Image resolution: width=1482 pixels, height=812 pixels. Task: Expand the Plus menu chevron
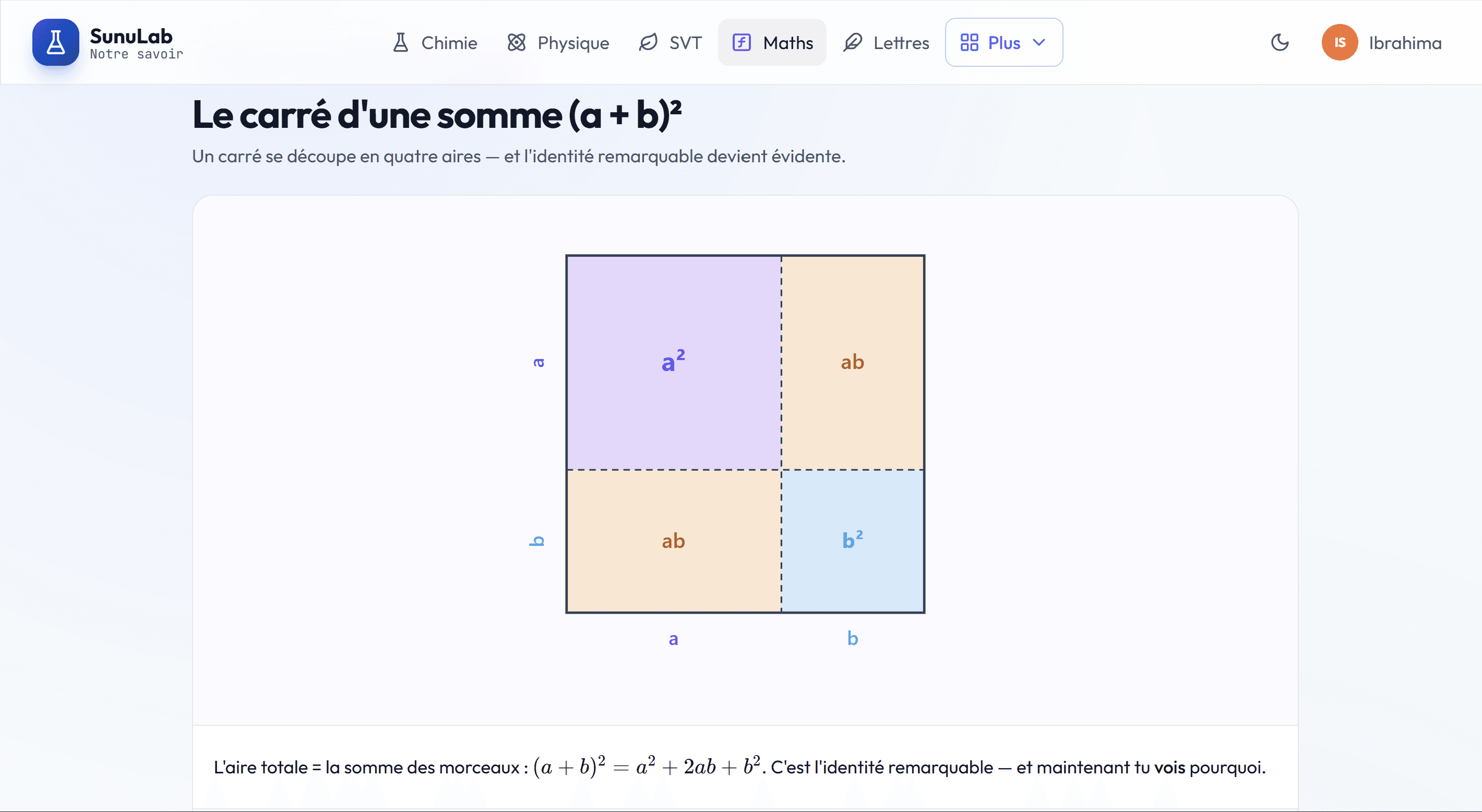pos(1039,43)
